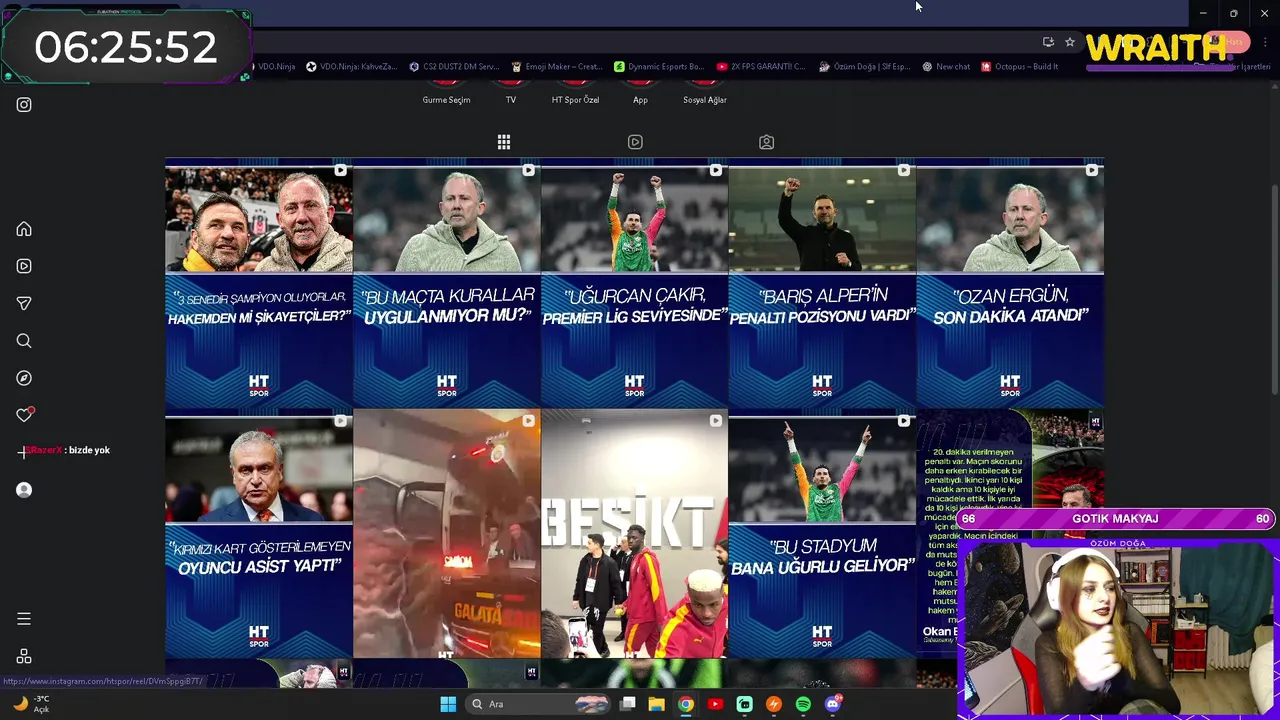Open post 'Uğurcan Çakır, Premier Lig seviyesinde'
Image resolution: width=1280 pixels, height=720 pixels.
(634, 284)
